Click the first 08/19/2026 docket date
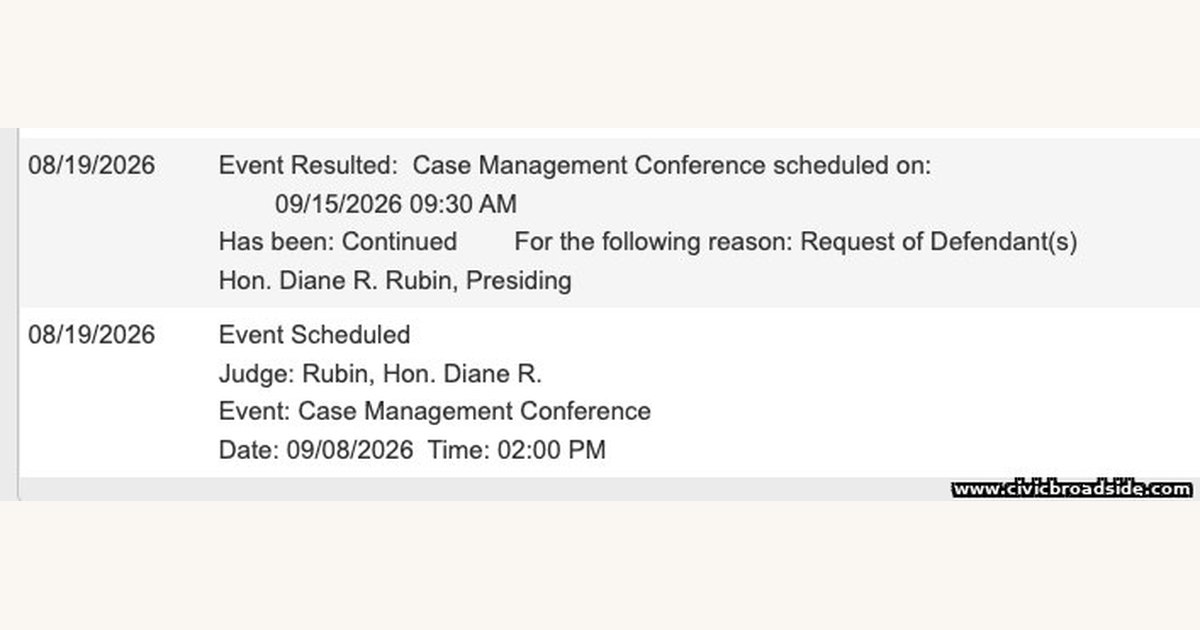This screenshot has width=1200, height=630. (92, 165)
